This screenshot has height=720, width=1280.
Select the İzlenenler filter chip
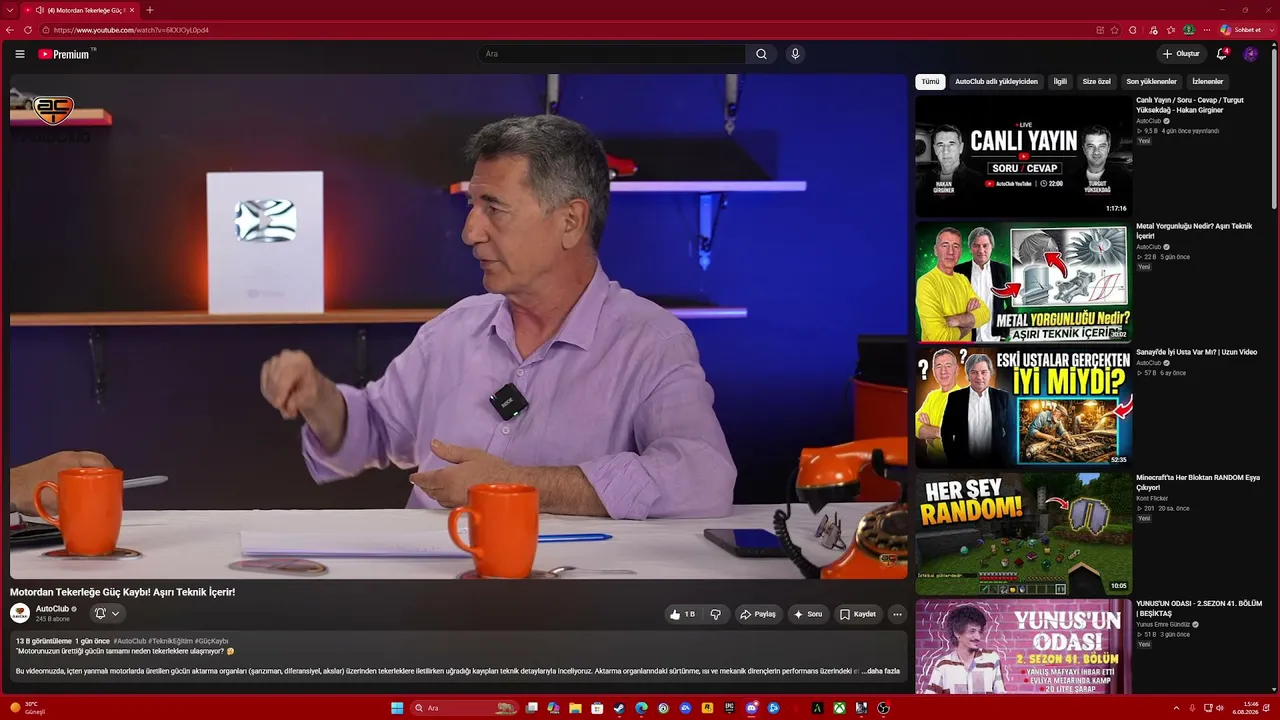[x=1207, y=82]
